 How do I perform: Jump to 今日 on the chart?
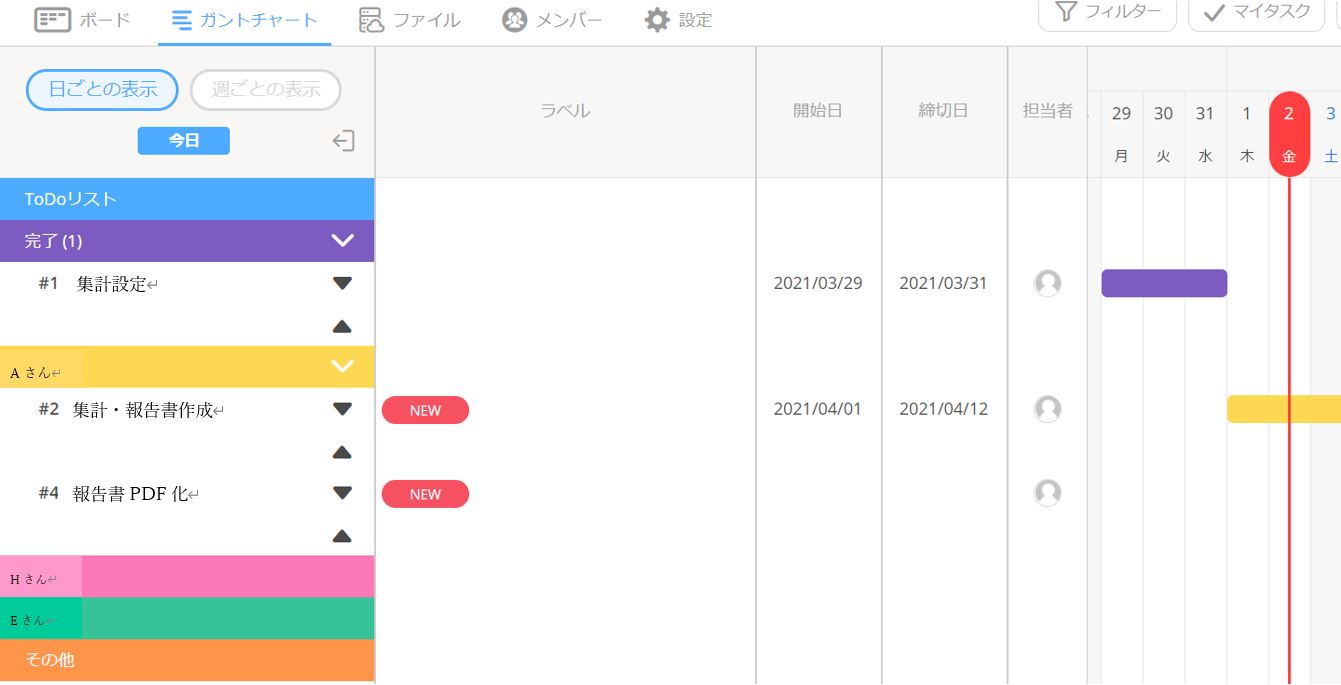[184, 141]
